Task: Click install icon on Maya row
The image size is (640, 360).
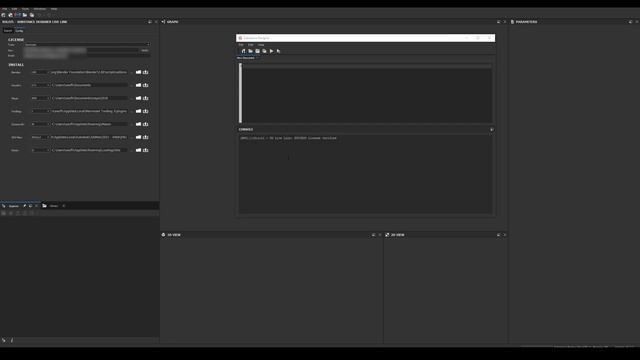Action: (145, 98)
